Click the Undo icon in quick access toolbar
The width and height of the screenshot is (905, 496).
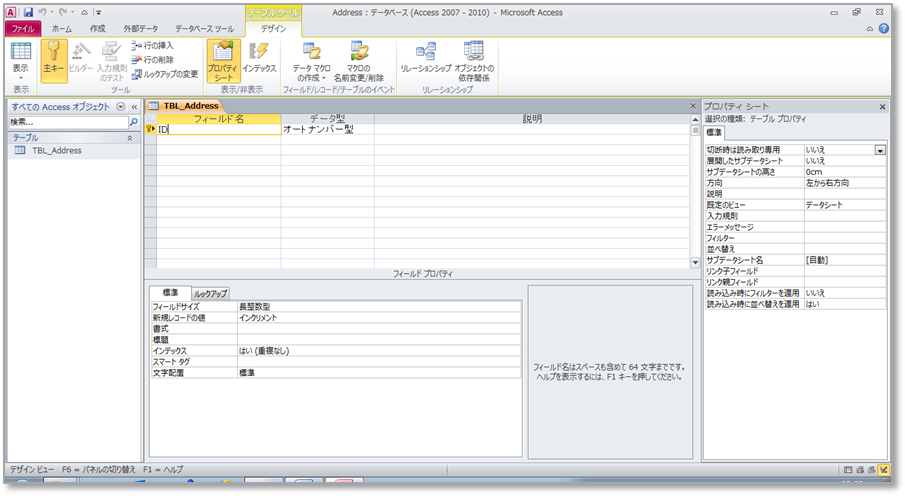42,12
